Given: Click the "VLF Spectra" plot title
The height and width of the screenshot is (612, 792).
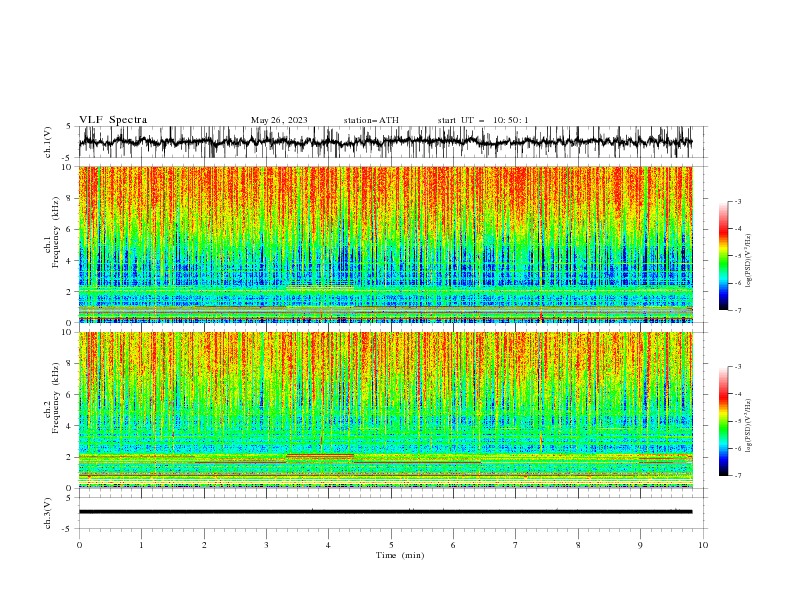Looking at the screenshot, I should 113,120.
